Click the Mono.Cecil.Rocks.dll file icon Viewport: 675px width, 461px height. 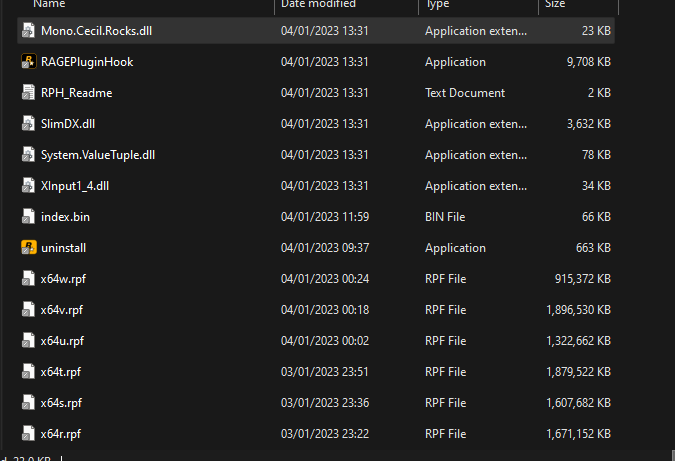pos(28,31)
